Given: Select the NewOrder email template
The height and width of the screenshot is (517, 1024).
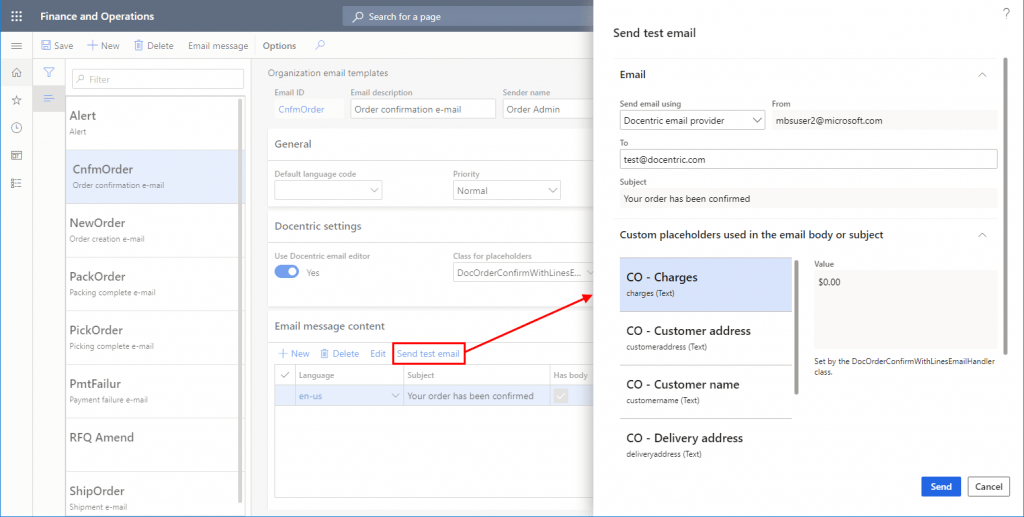Looking at the screenshot, I should click(153, 230).
